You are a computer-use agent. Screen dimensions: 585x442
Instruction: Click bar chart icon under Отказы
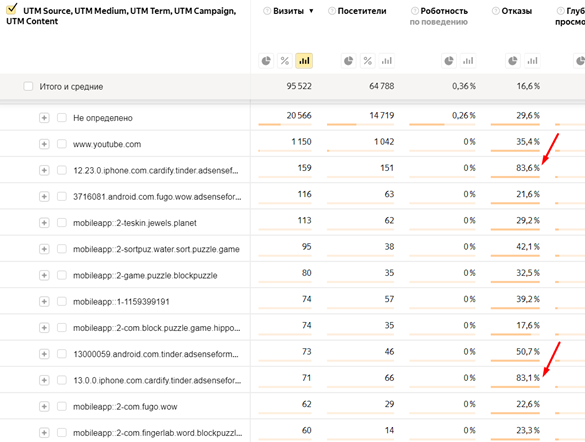click(x=532, y=61)
